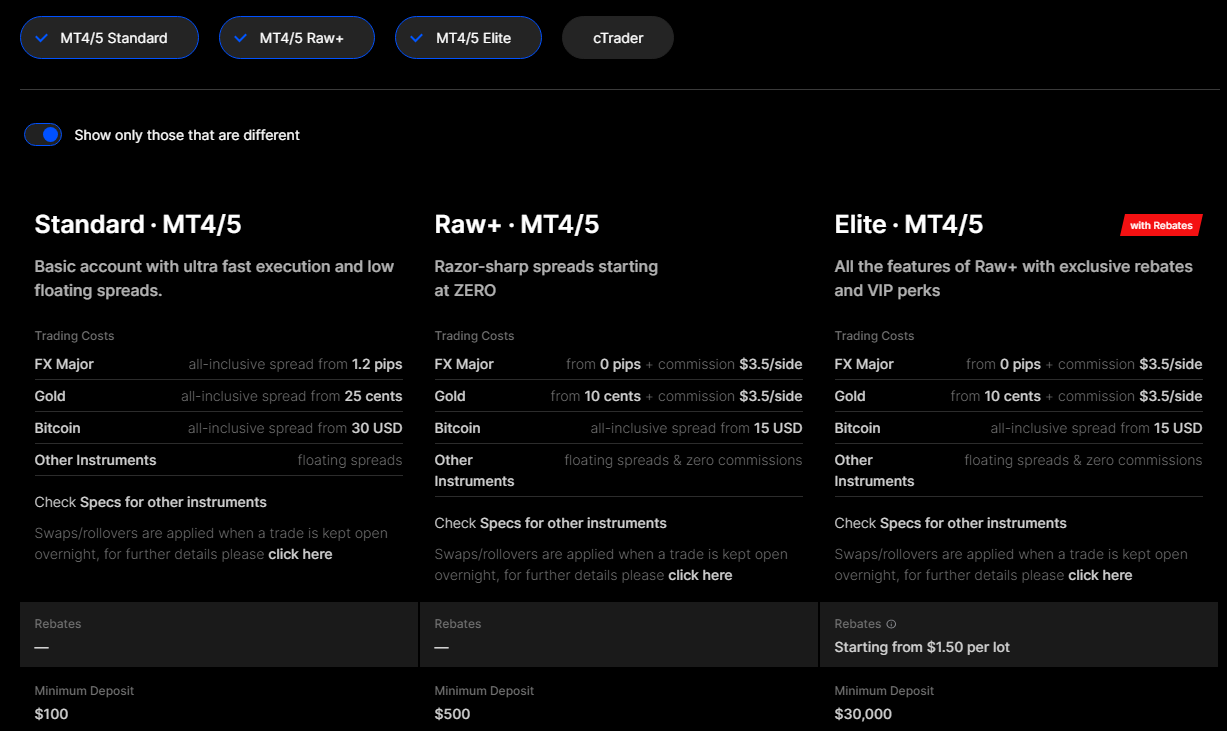Click 'click here' for swaps in Raw+ column
This screenshot has width=1227, height=731.
click(700, 575)
